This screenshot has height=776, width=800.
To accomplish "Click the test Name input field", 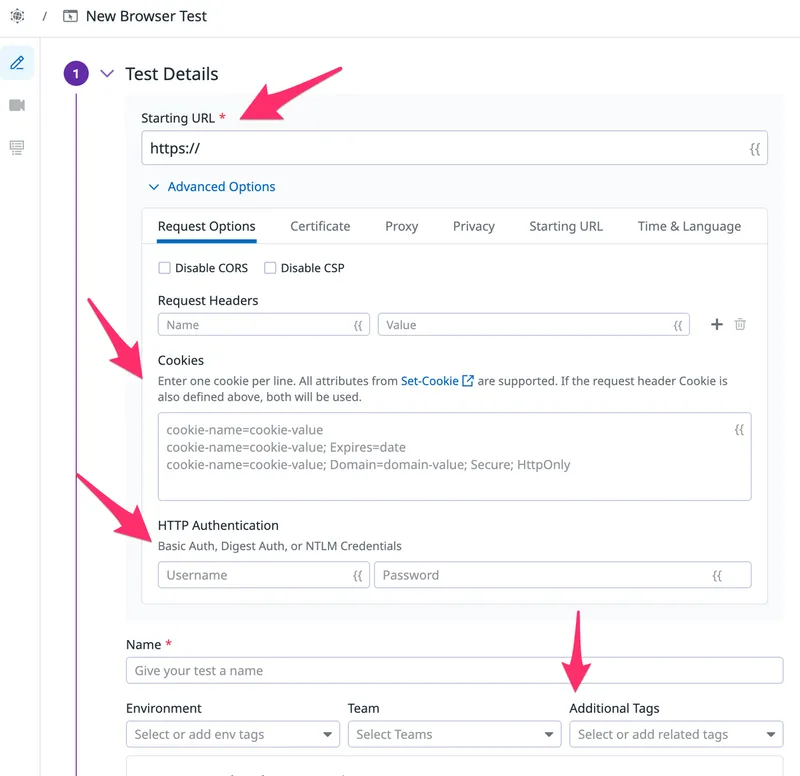I will click(x=454, y=671).
